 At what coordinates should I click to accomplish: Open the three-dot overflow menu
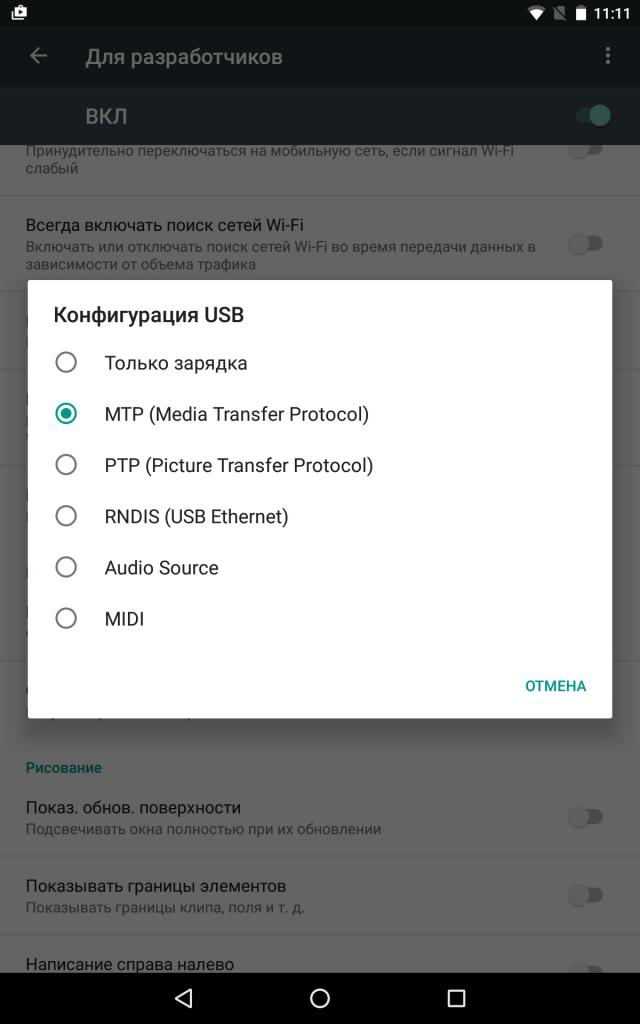[x=607, y=56]
